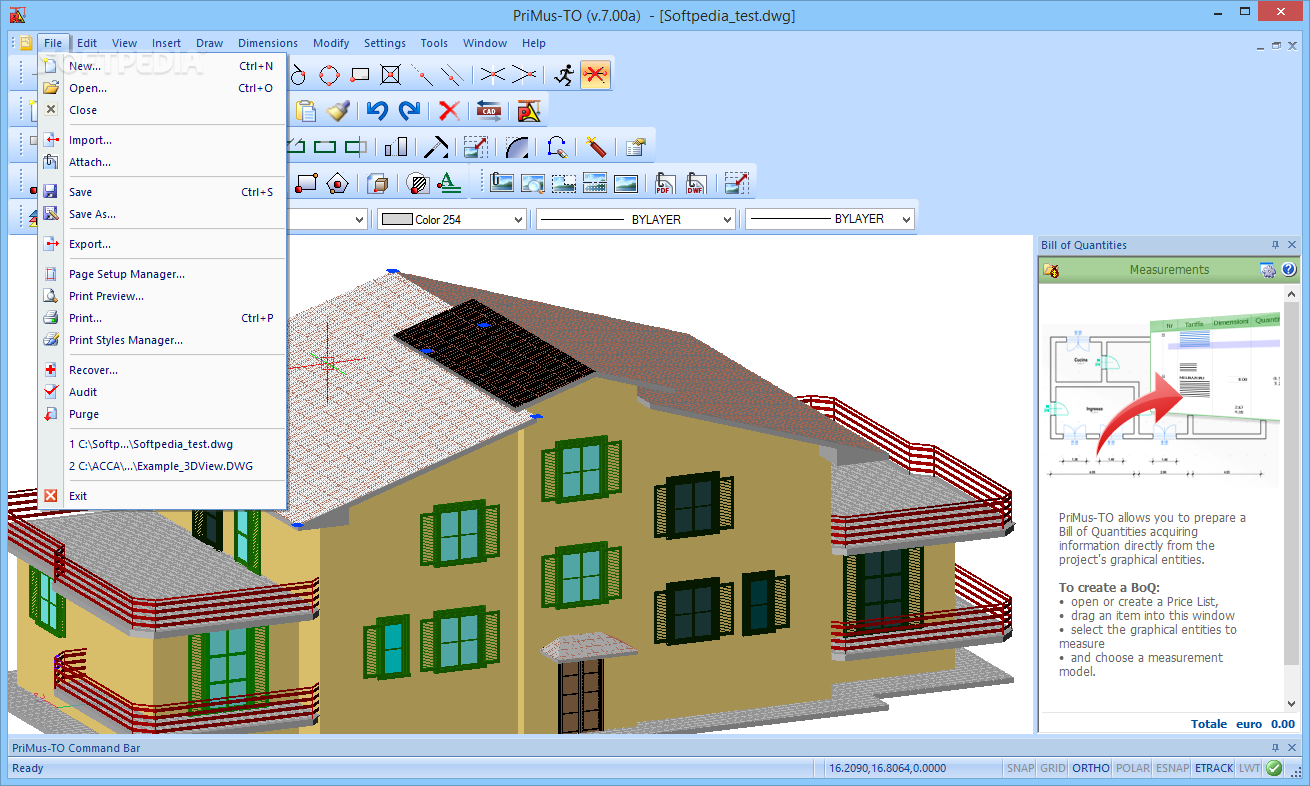Image resolution: width=1310 pixels, height=786 pixels.
Task: Click scroll-down arrow in Measurements panel
Action: [x=1291, y=704]
